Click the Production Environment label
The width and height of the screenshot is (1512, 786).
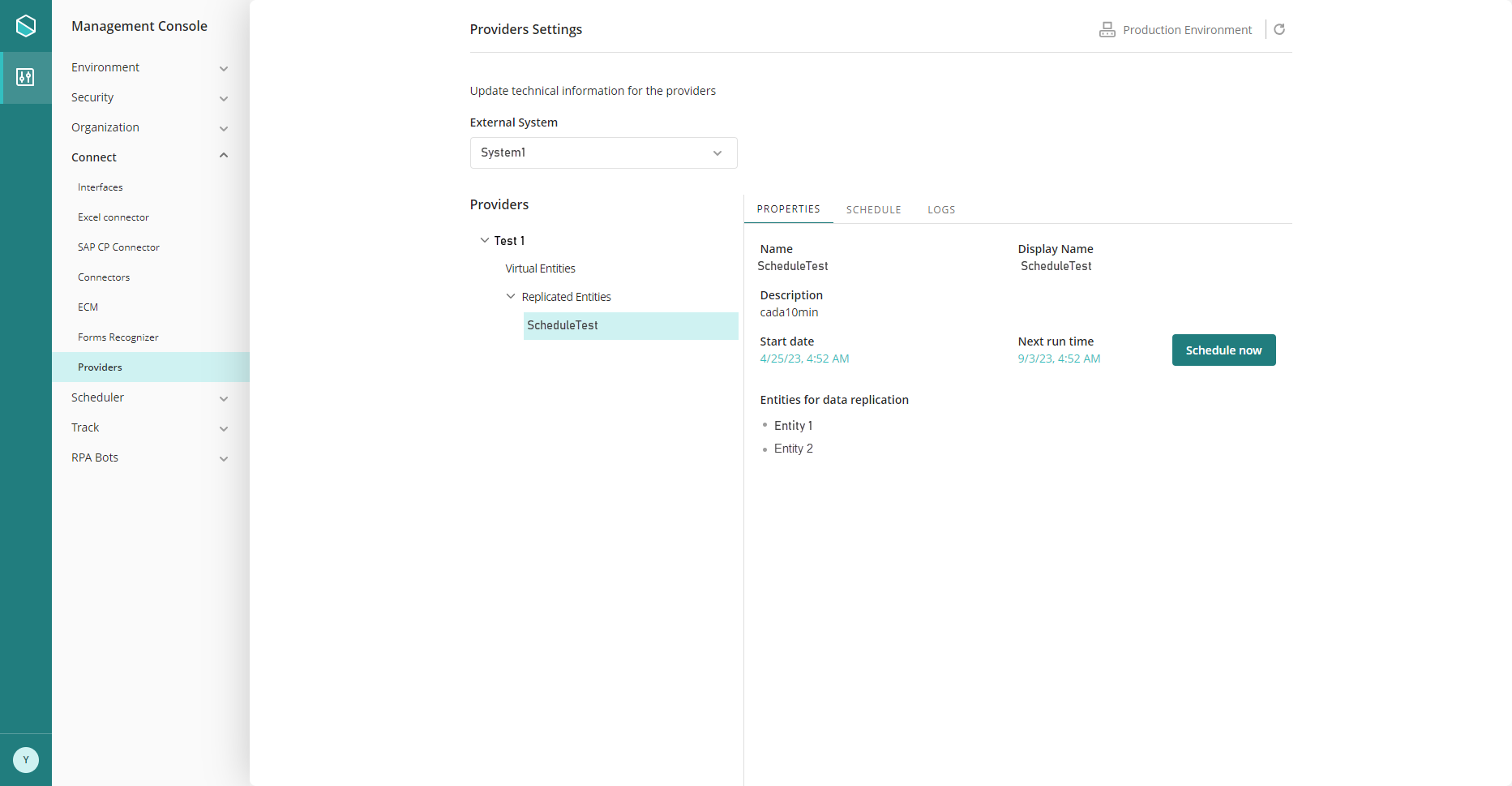(1187, 30)
